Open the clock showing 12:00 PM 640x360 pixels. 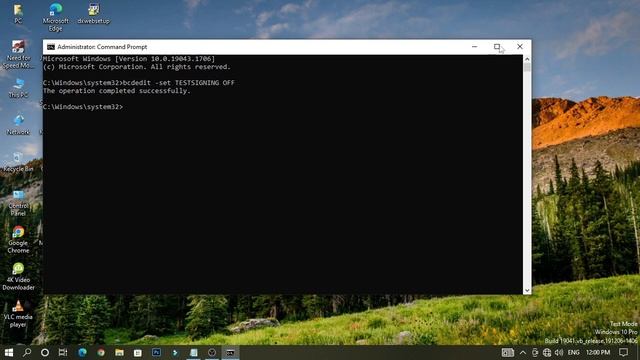pyautogui.click(x=598, y=352)
